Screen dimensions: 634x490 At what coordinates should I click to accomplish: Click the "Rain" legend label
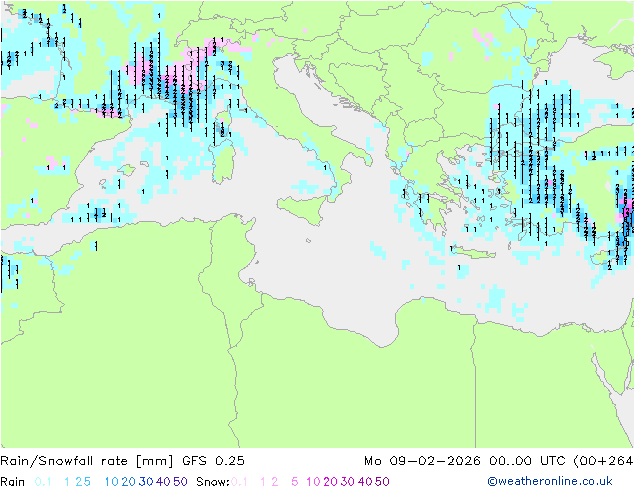point(13,482)
